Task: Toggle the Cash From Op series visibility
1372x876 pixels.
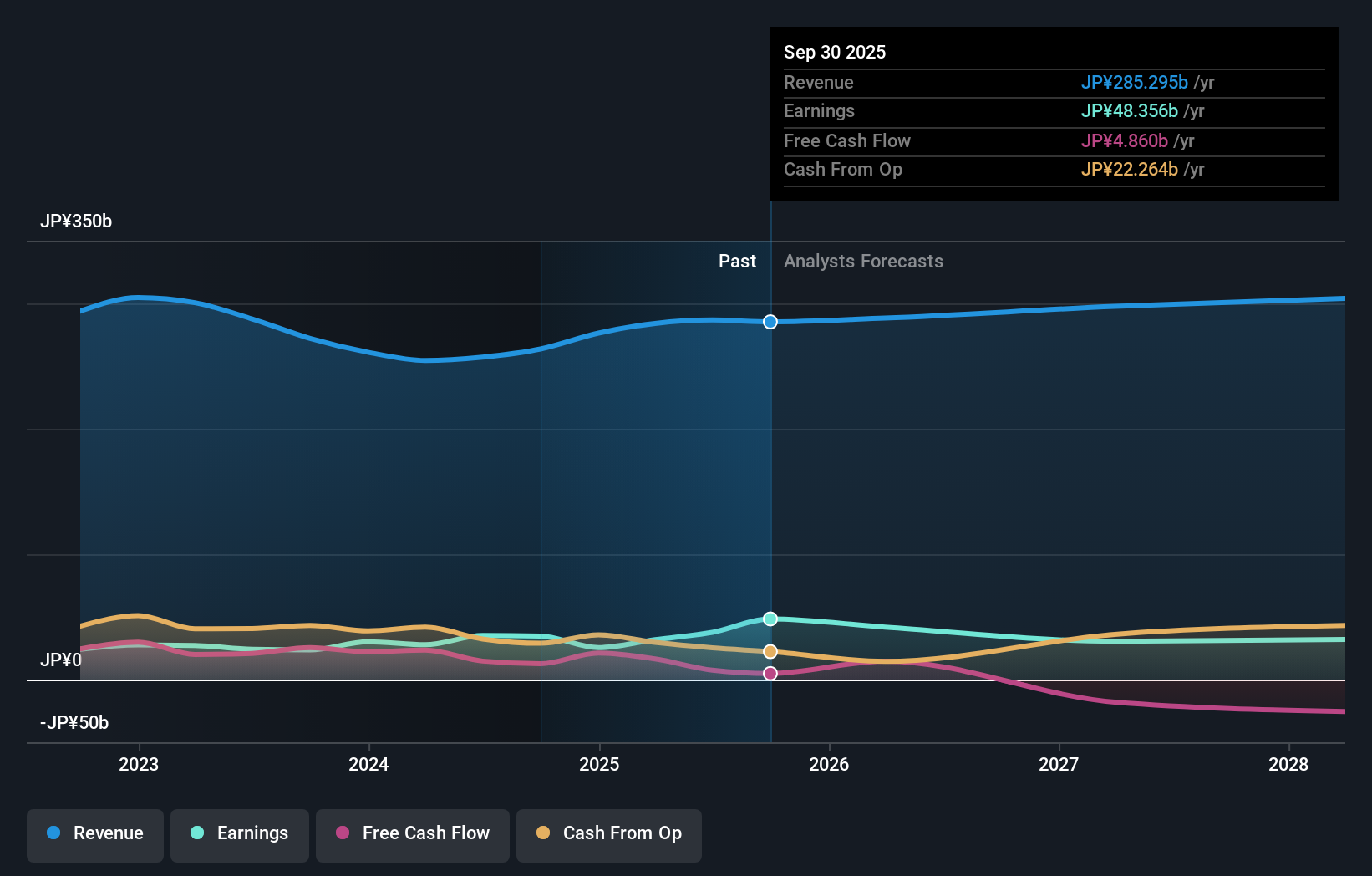Action: coord(608,833)
